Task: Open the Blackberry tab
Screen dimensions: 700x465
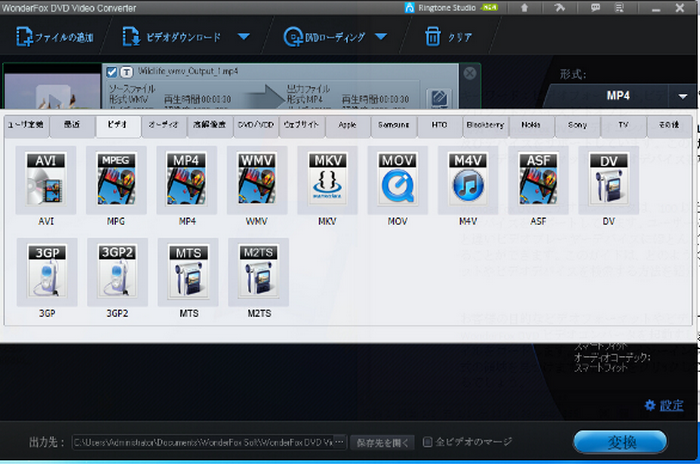Action: point(486,125)
